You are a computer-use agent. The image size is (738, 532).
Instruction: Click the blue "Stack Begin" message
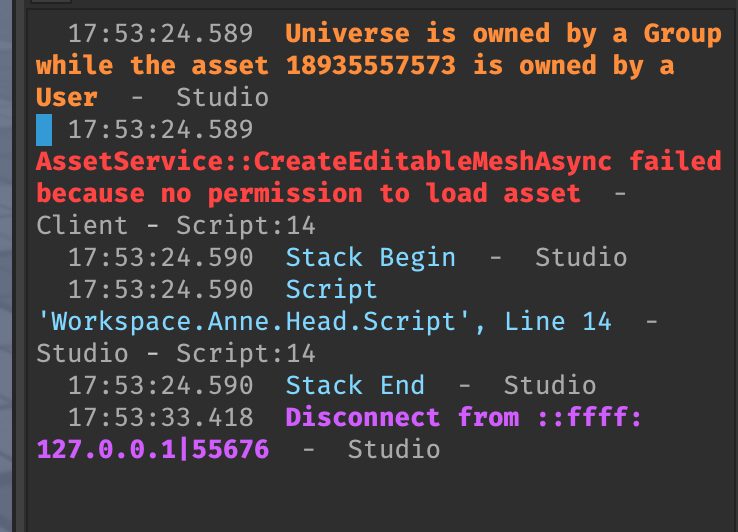point(370,258)
